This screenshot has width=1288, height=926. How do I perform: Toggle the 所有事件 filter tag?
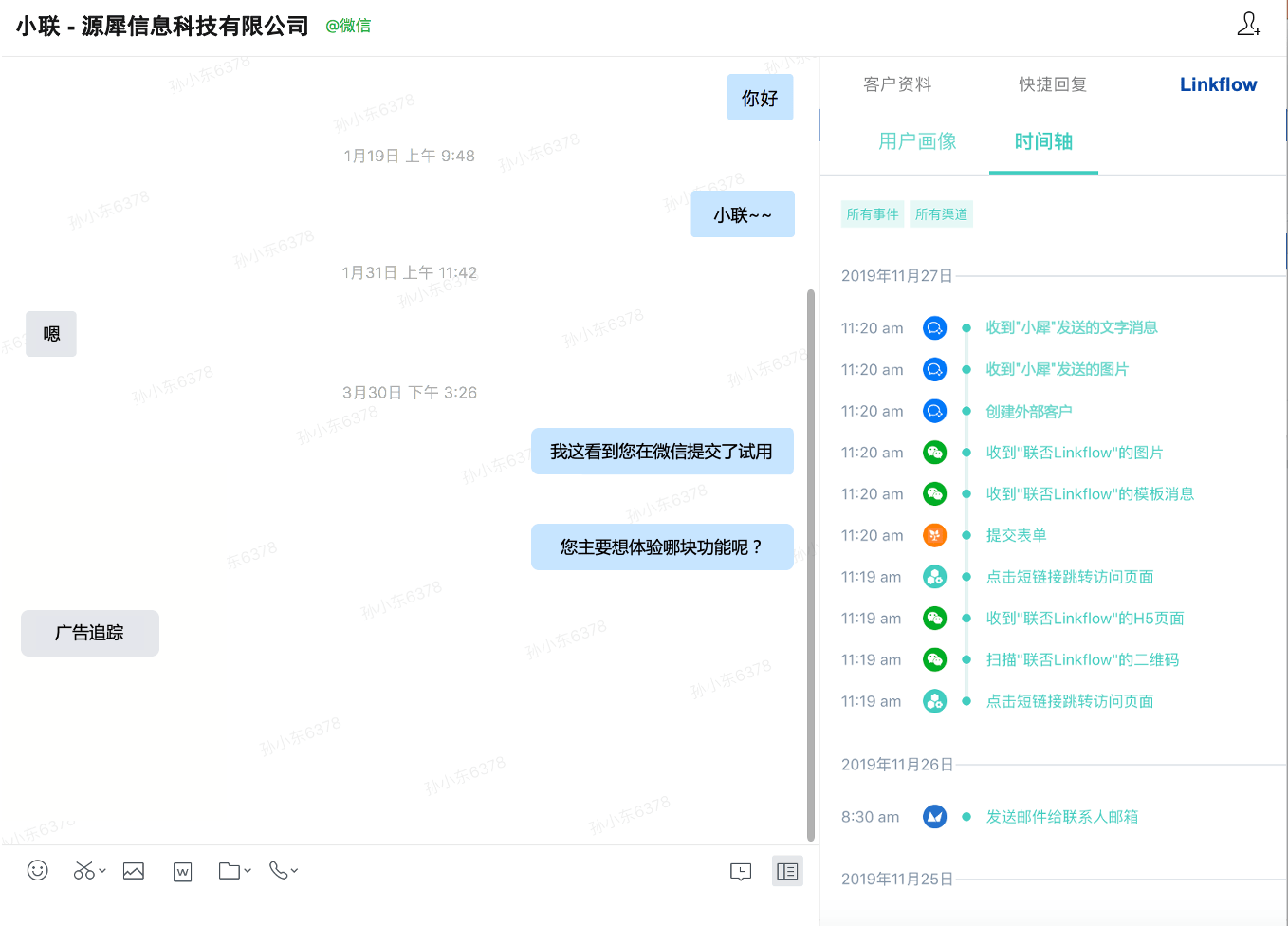coord(873,214)
